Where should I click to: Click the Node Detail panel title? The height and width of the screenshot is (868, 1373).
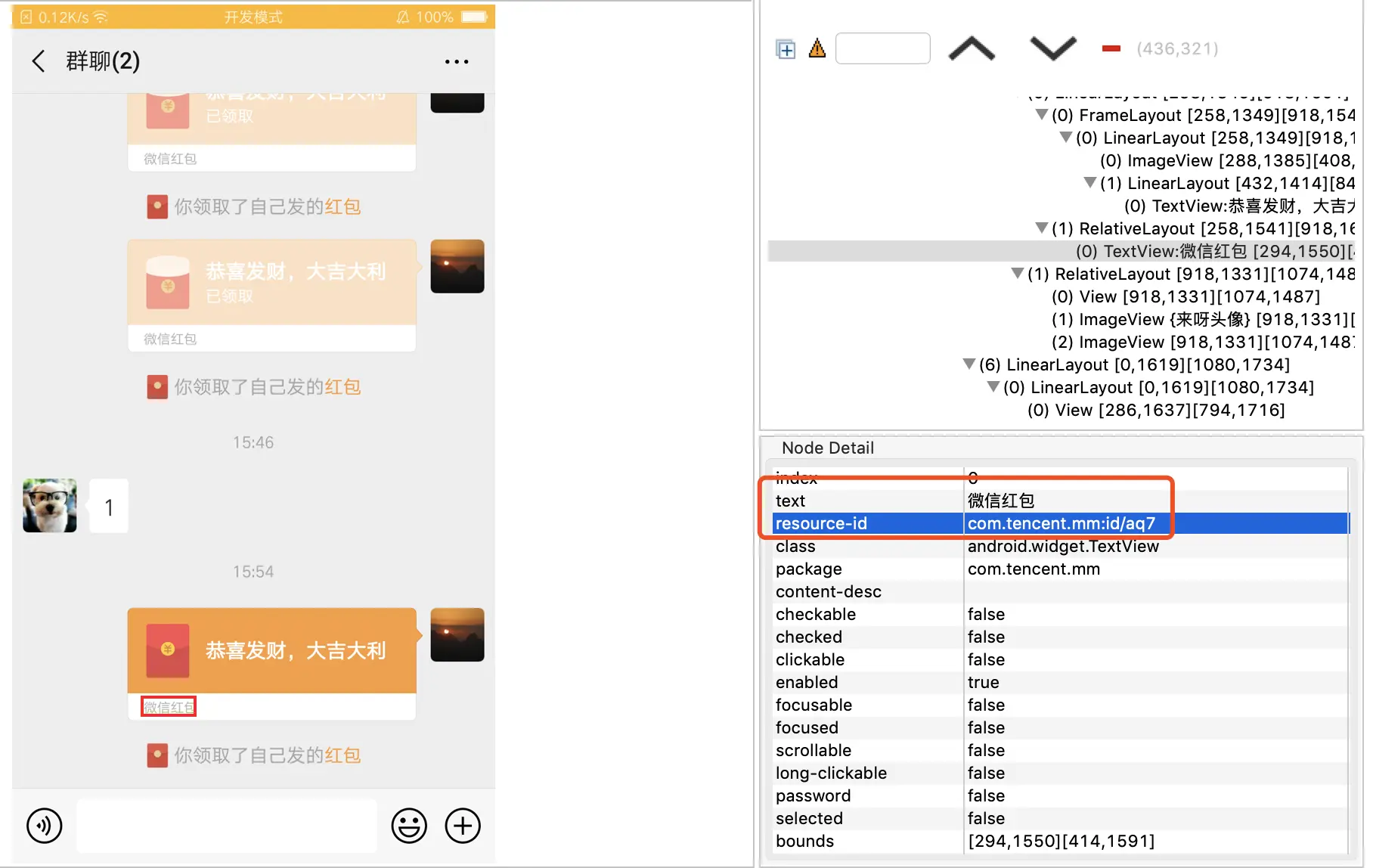[828, 448]
